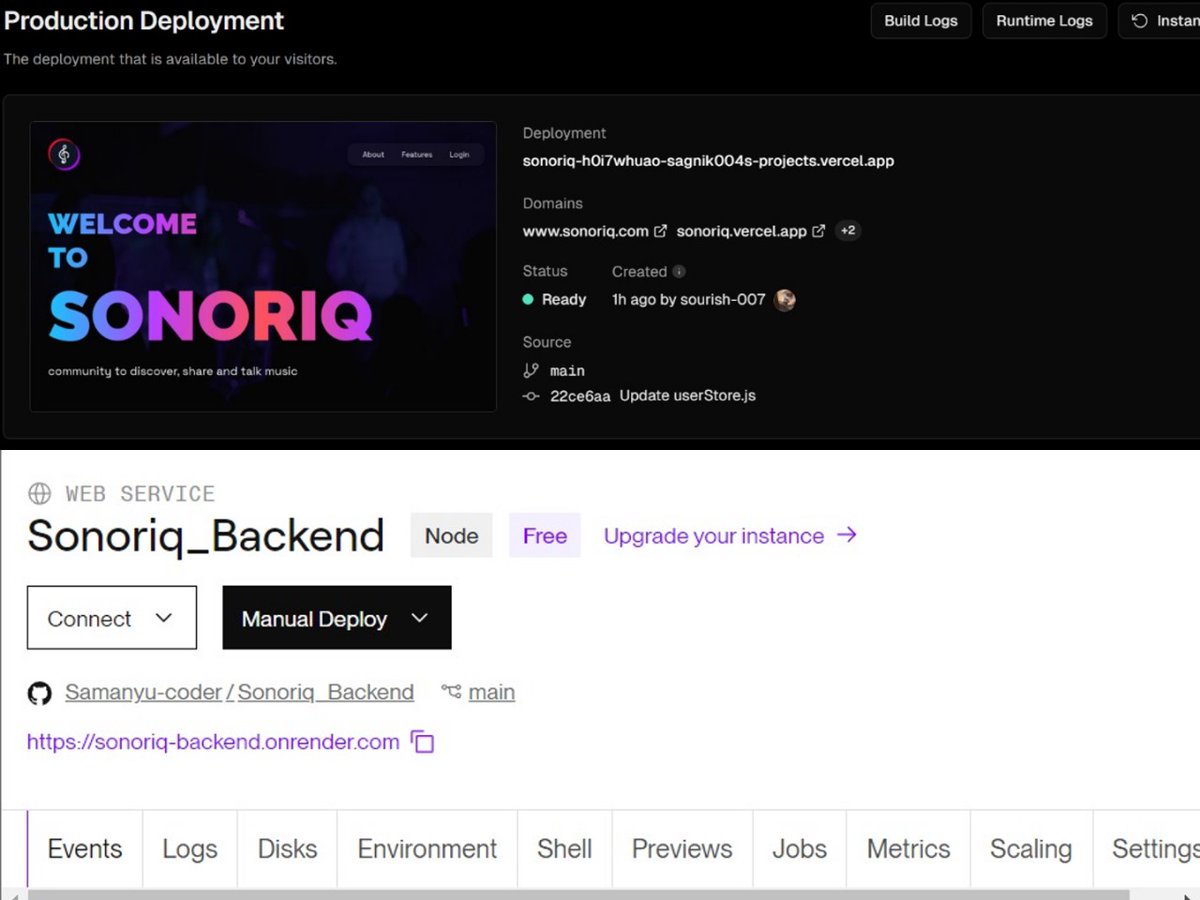Go to the Environment tab

[427, 849]
